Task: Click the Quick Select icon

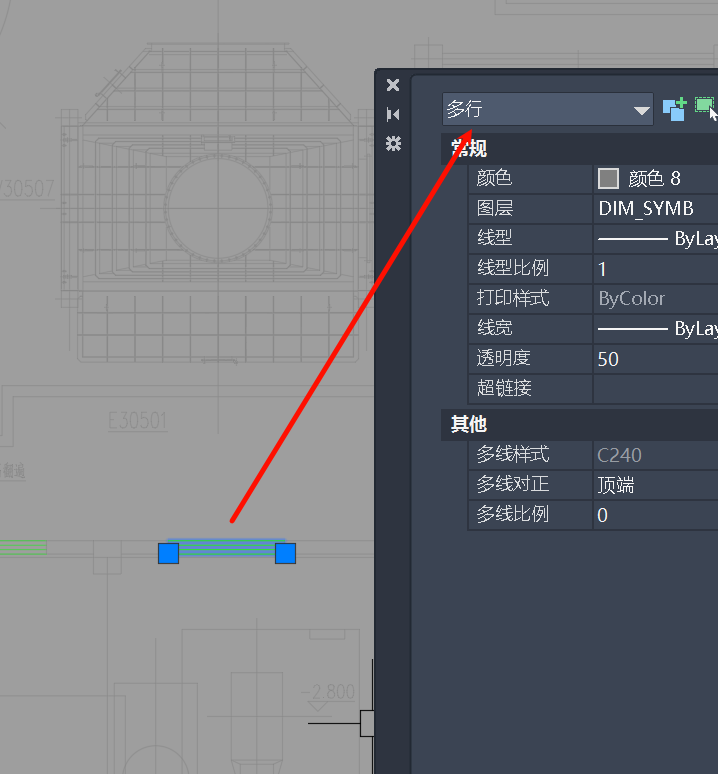Action: point(674,109)
